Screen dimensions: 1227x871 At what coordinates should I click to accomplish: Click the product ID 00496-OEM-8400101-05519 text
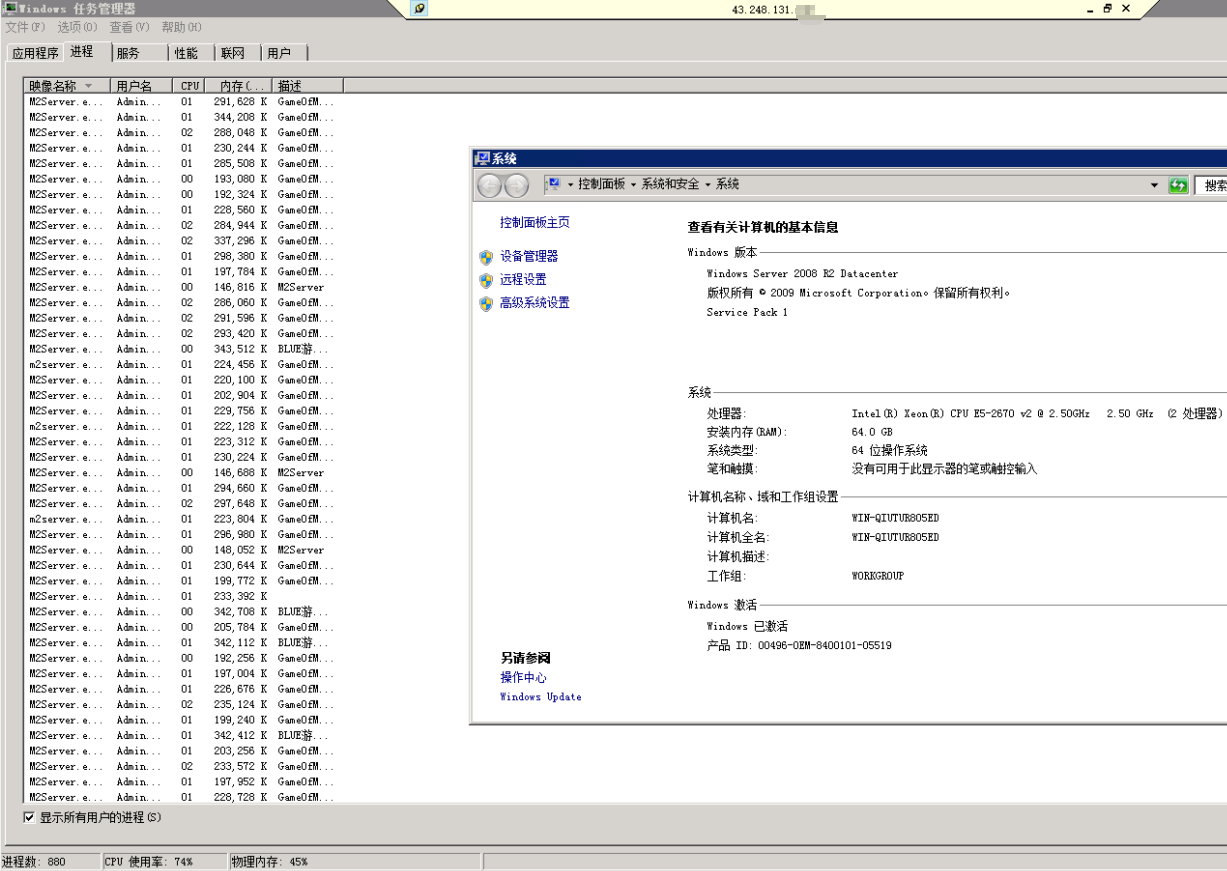point(825,646)
